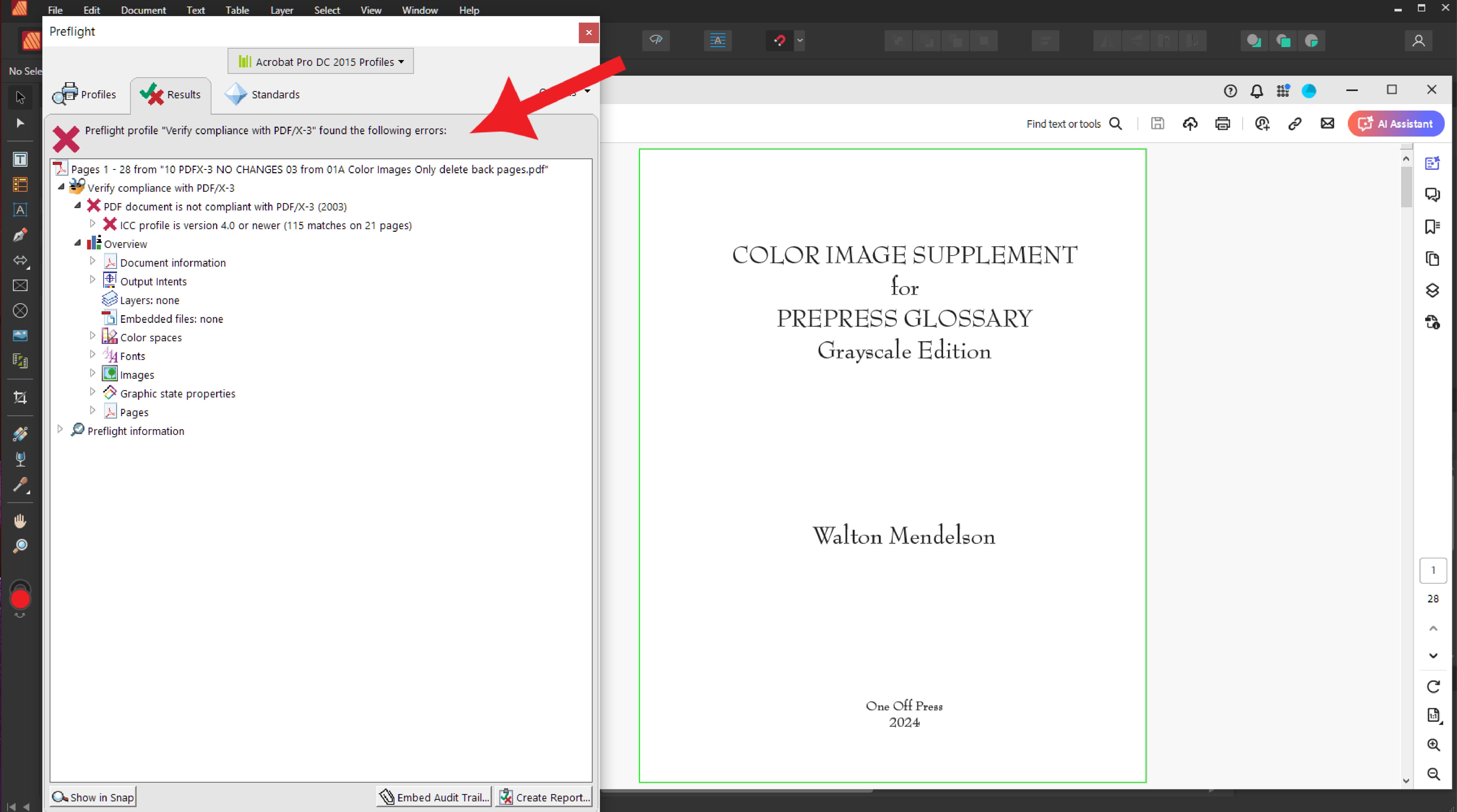Close the Preflight dialog
Viewport: 1457px width, 812px height.
point(589,33)
